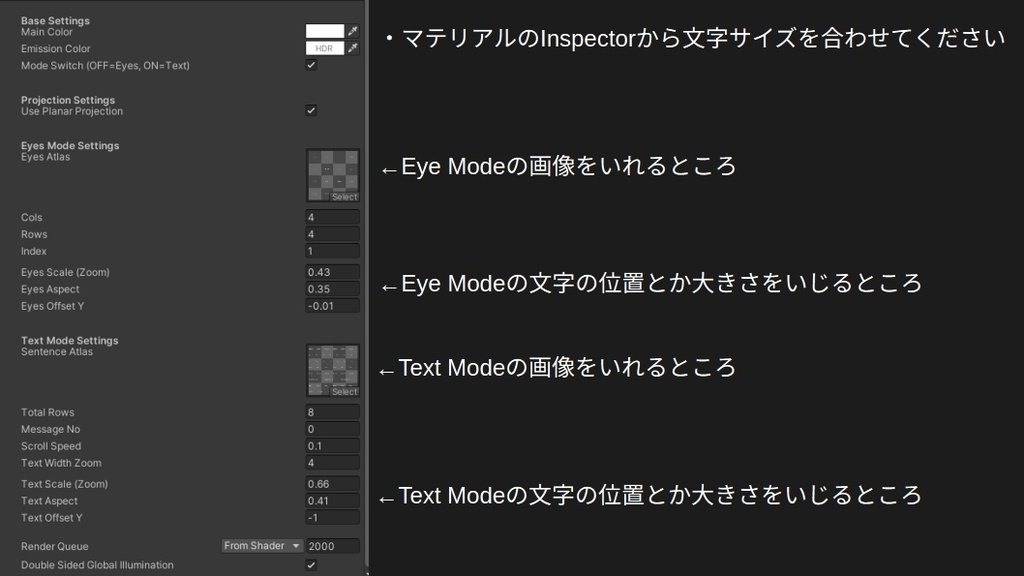
Task: Click the Message No field
Action: (x=333, y=429)
